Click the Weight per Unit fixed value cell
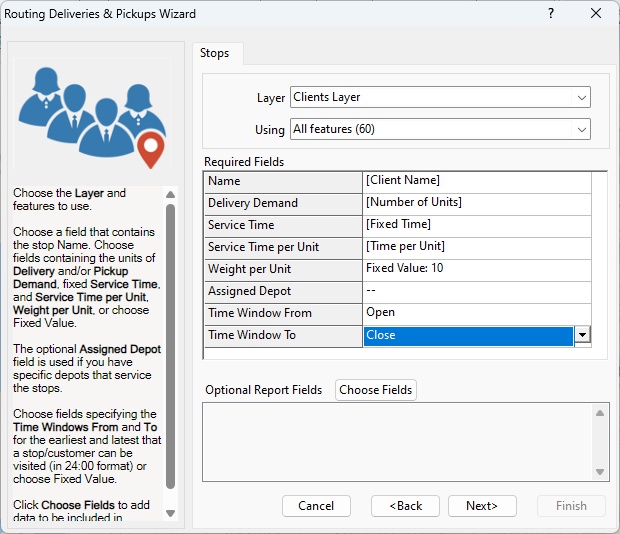The image size is (620, 534). coord(477,269)
